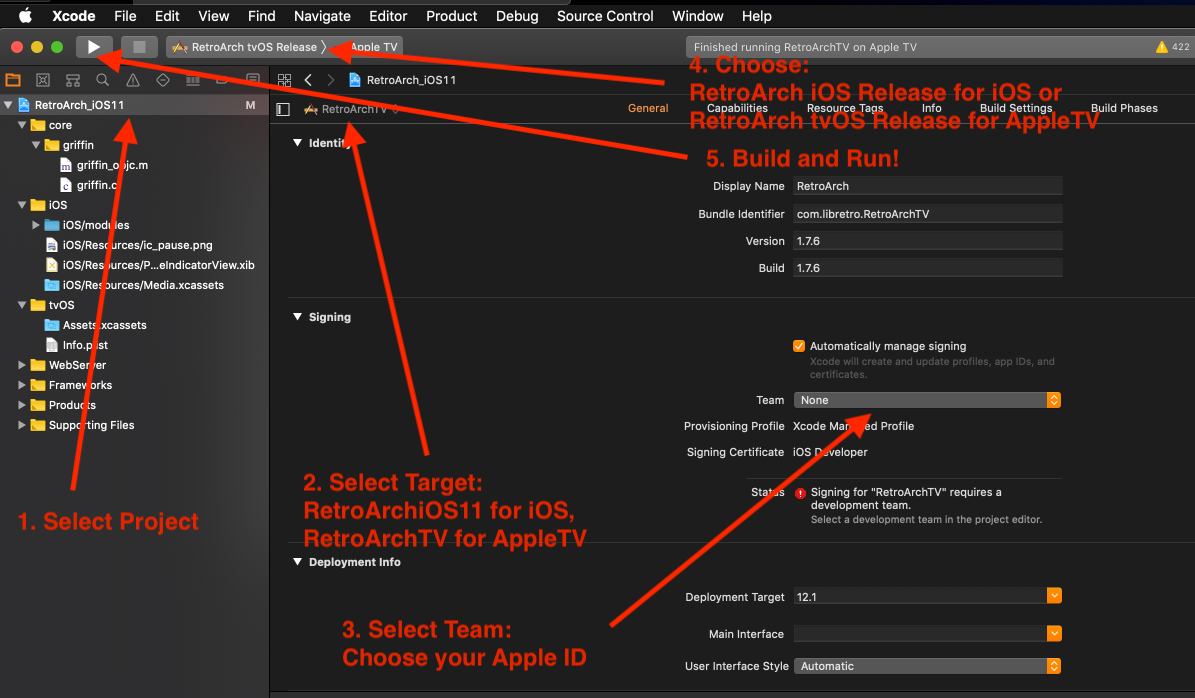Expand the iOS/modules folder

[x=36, y=225]
